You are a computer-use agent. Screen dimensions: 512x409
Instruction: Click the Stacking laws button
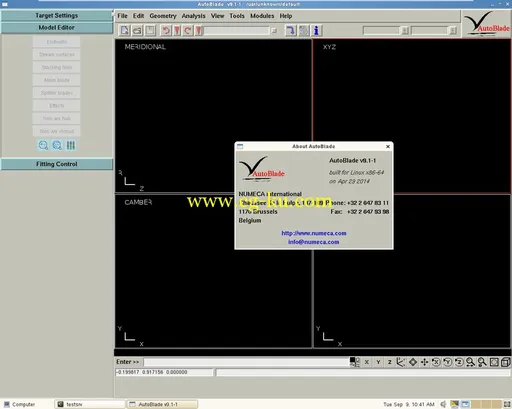pyautogui.click(x=57, y=67)
